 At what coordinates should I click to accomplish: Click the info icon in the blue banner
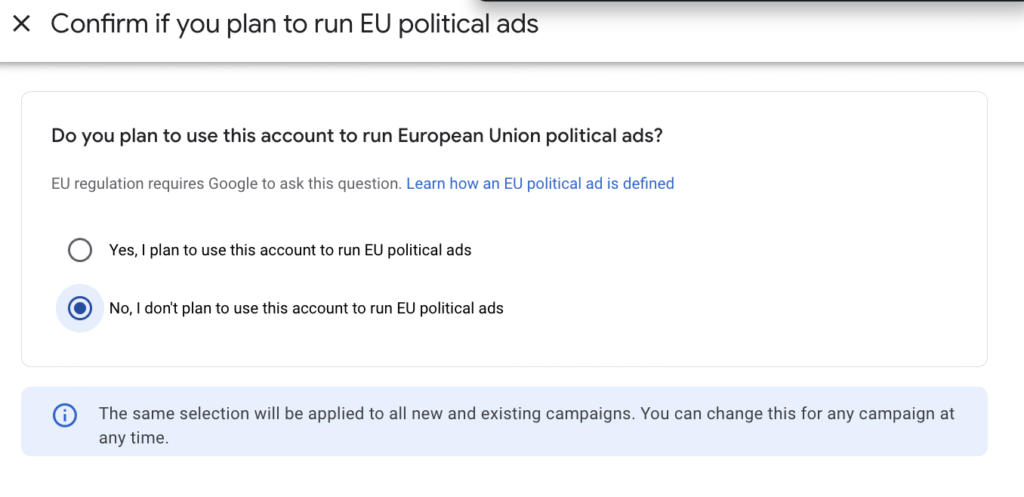(65, 415)
